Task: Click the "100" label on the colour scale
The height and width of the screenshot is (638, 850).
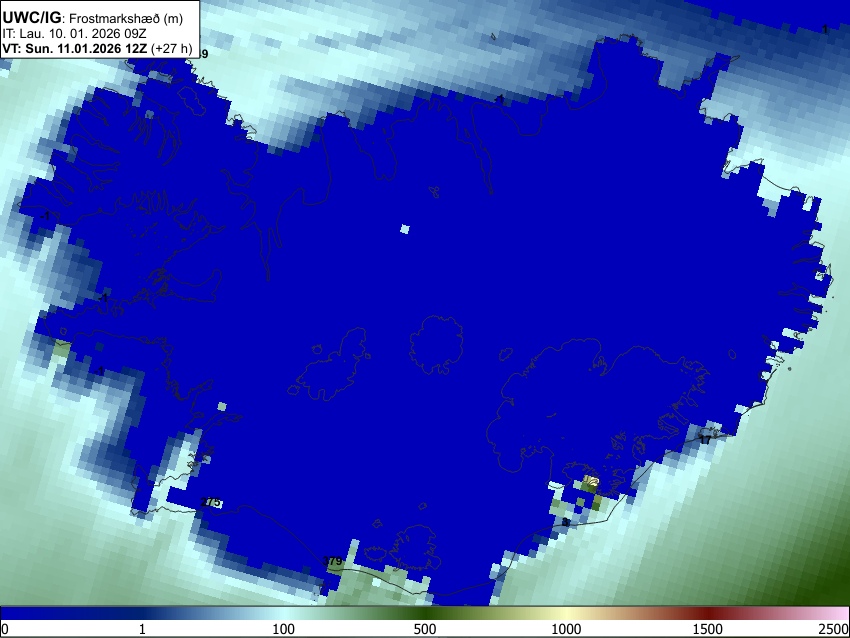Action: (284, 629)
